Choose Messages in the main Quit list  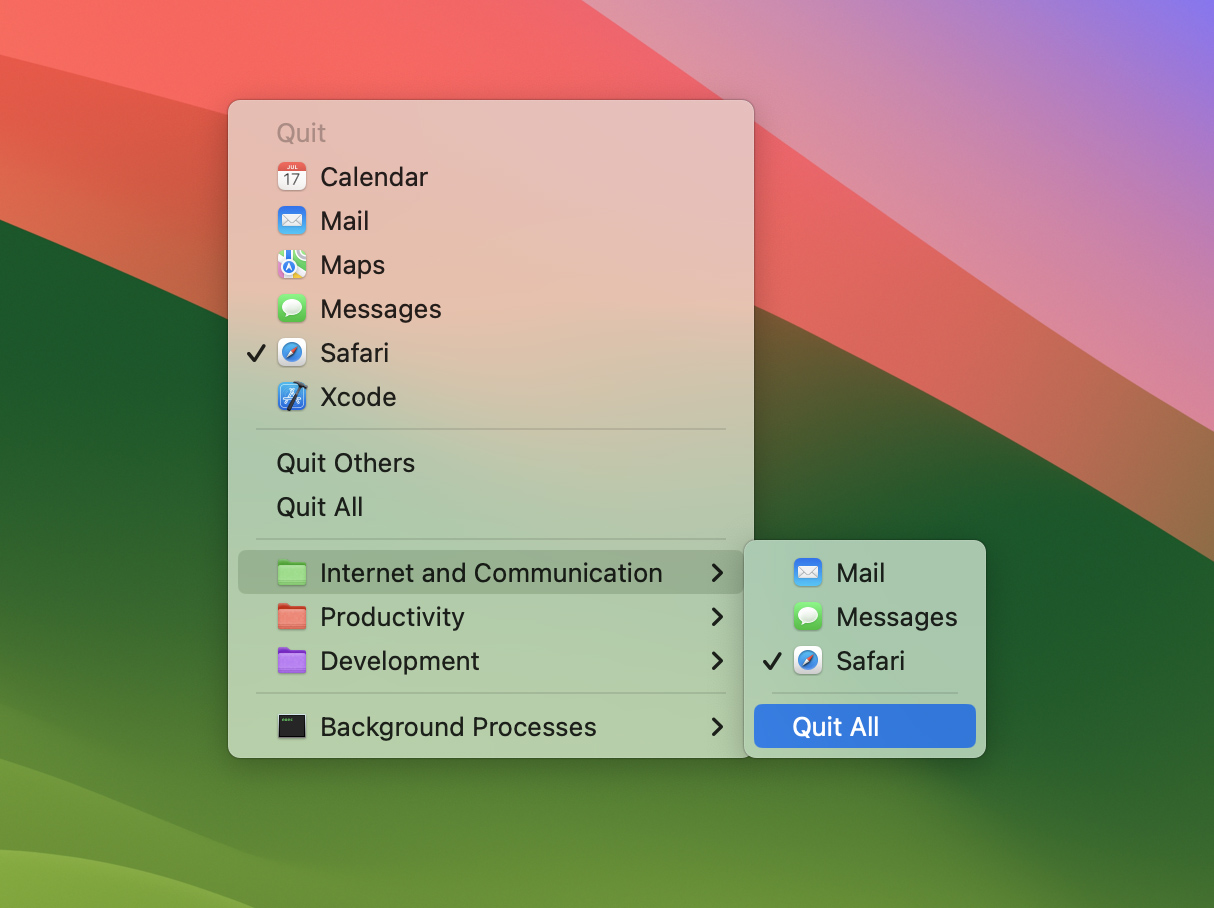click(491, 309)
